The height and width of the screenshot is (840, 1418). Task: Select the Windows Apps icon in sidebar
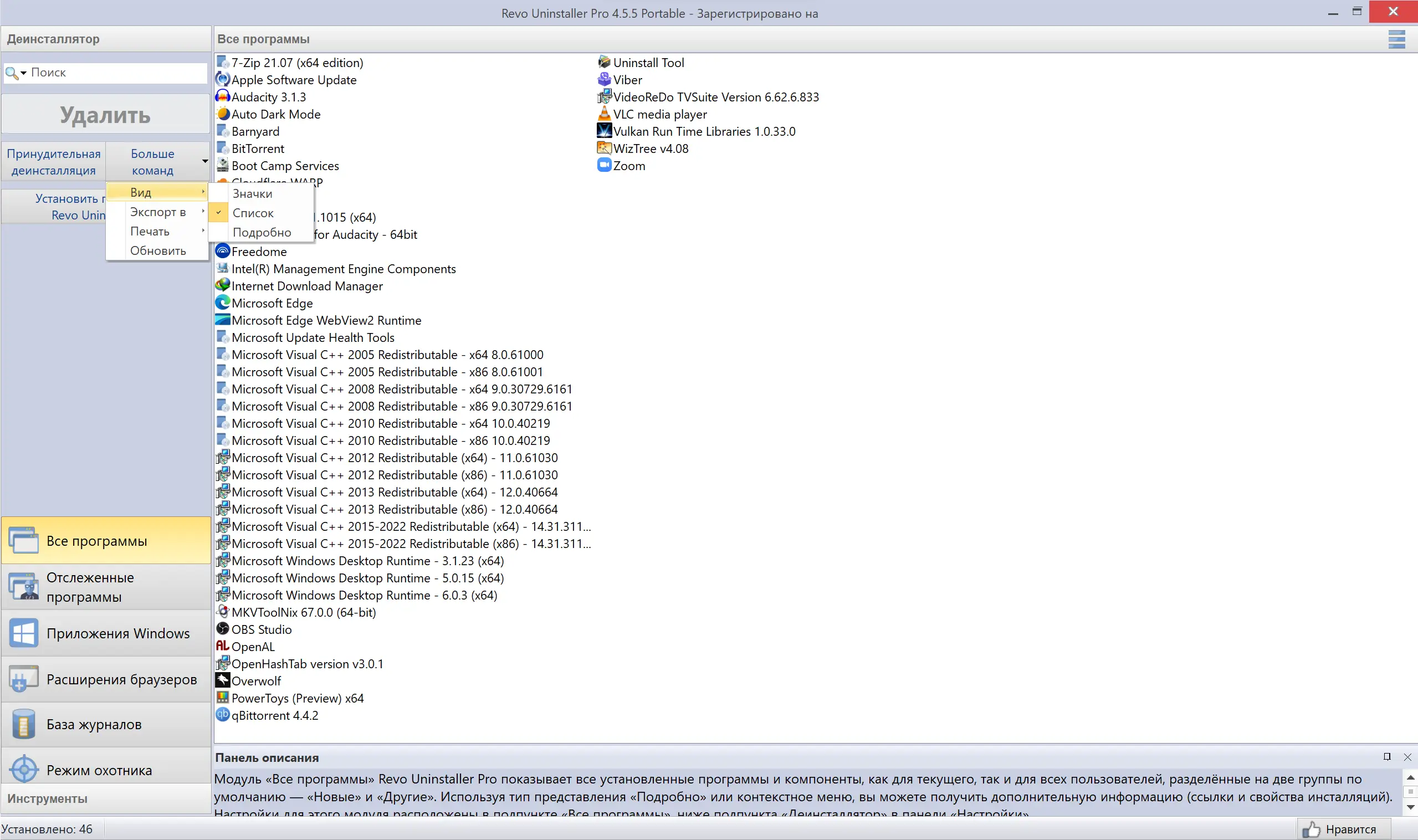click(24, 633)
